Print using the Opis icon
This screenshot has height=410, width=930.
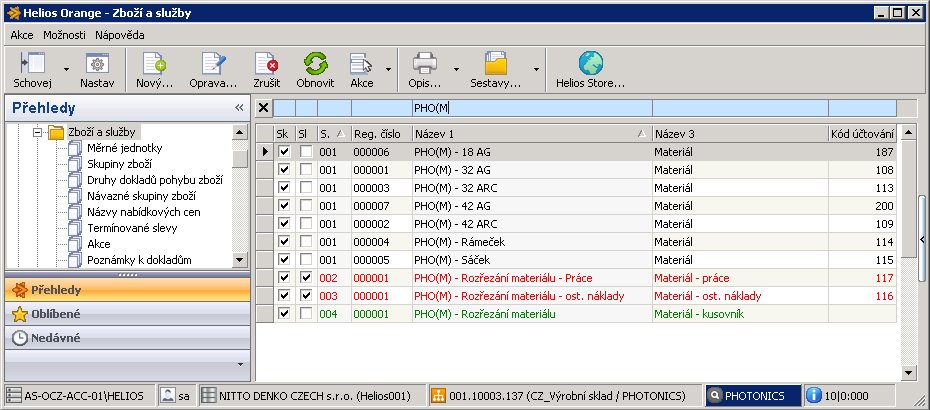[425, 63]
